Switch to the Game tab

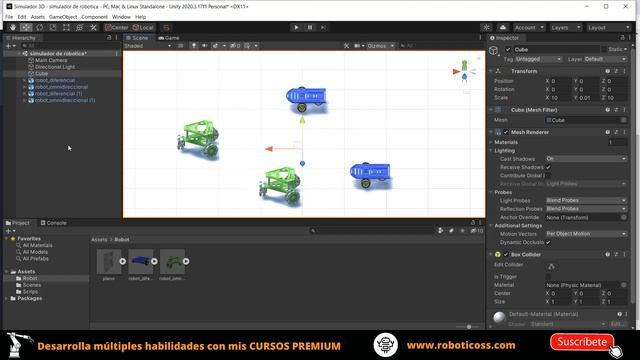point(169,38)
